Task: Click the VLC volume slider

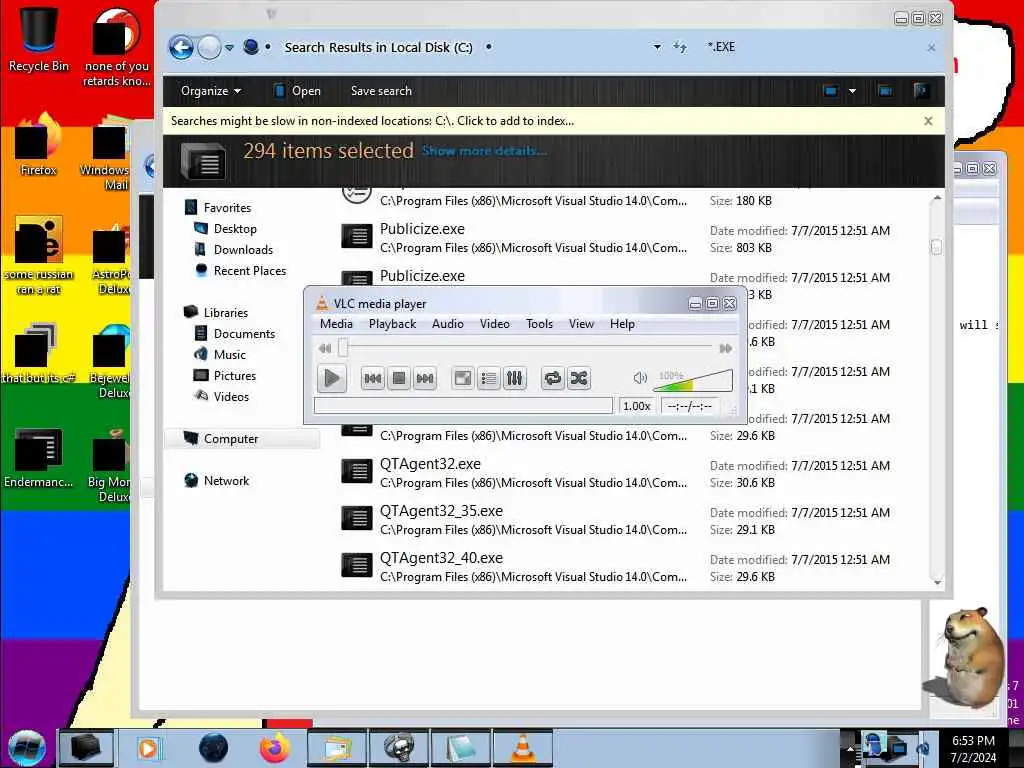Action: coord(693,380)
